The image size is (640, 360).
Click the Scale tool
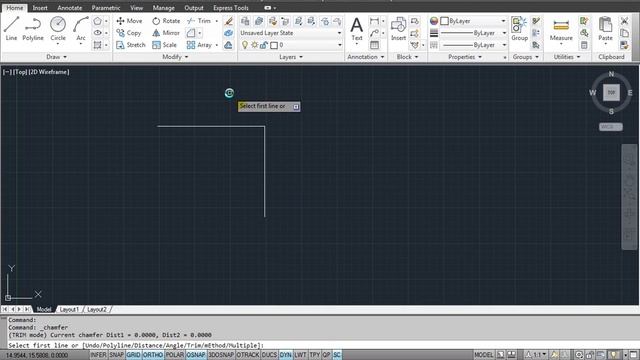click(164, 45)
